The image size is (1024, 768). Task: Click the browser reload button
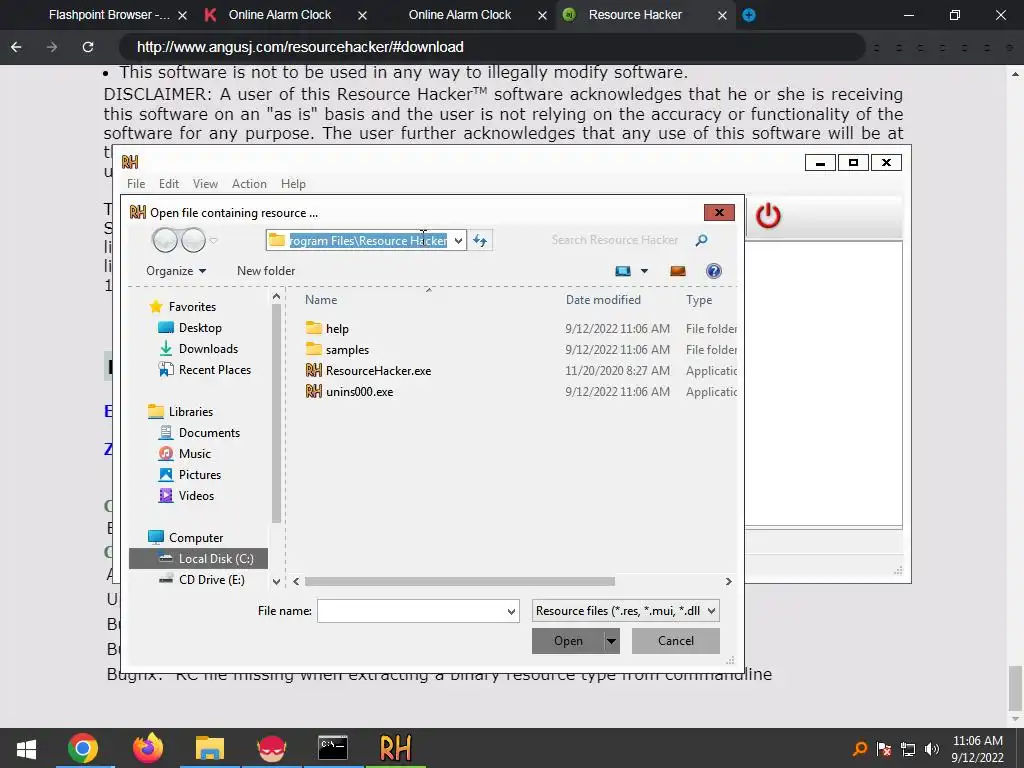[88, 47]
